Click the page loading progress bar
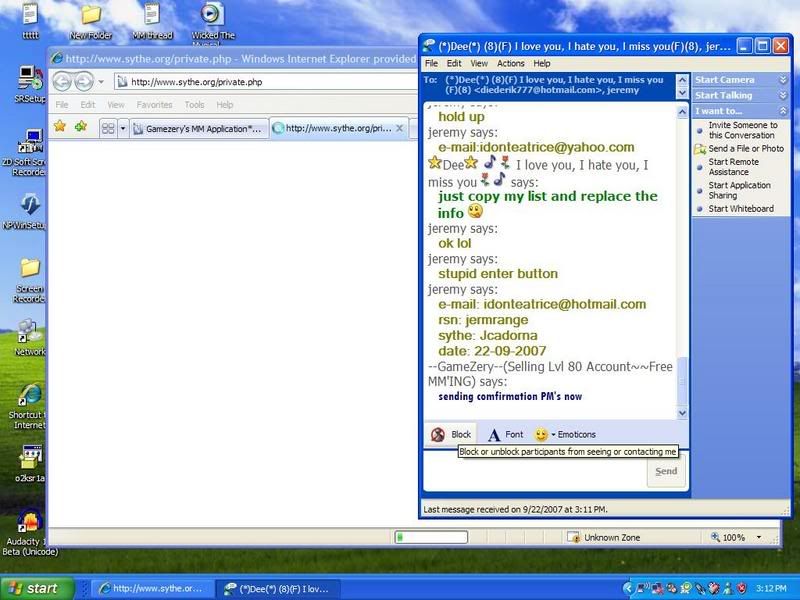This screenshot has width=800, height=600. point(431,537)
